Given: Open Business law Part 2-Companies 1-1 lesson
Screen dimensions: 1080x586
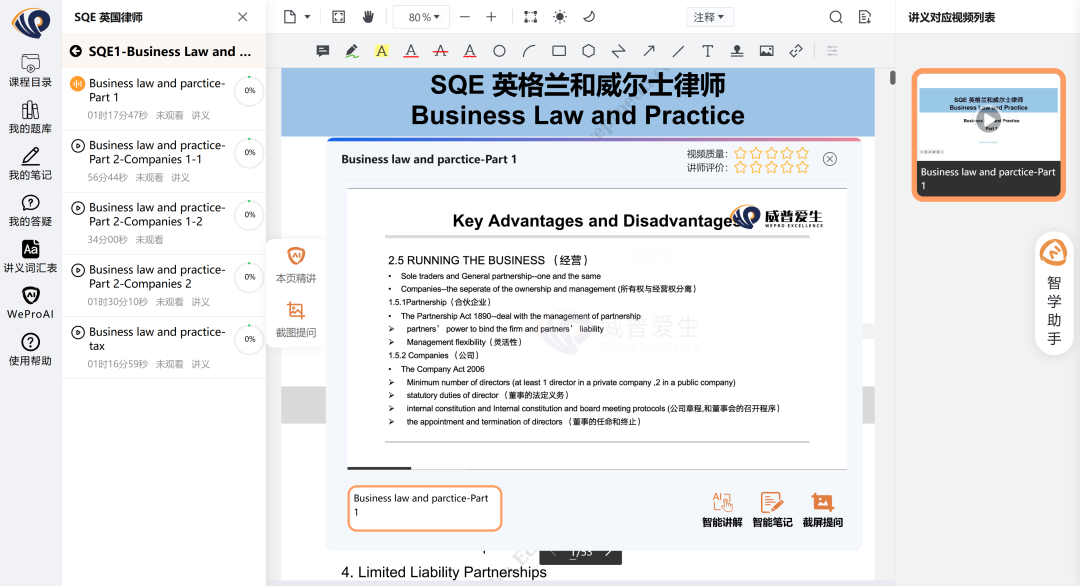Looking at the screenshot, I should click(156, 152).
